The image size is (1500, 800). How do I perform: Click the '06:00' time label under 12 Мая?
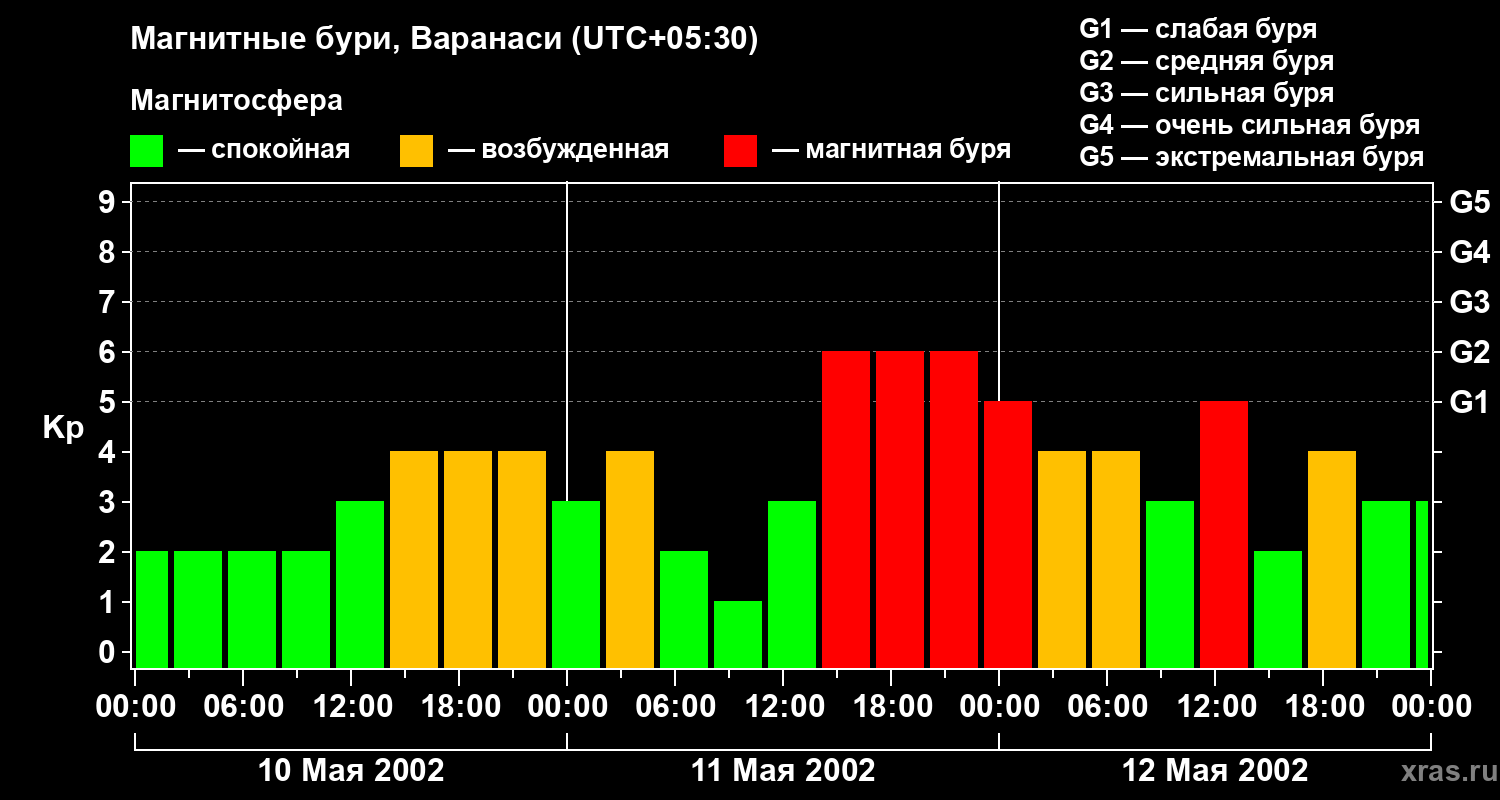pos(1107,706)
